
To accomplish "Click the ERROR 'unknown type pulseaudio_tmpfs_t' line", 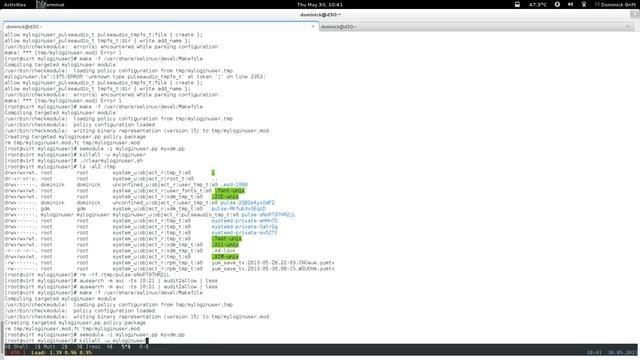I will tap(135, 76).
